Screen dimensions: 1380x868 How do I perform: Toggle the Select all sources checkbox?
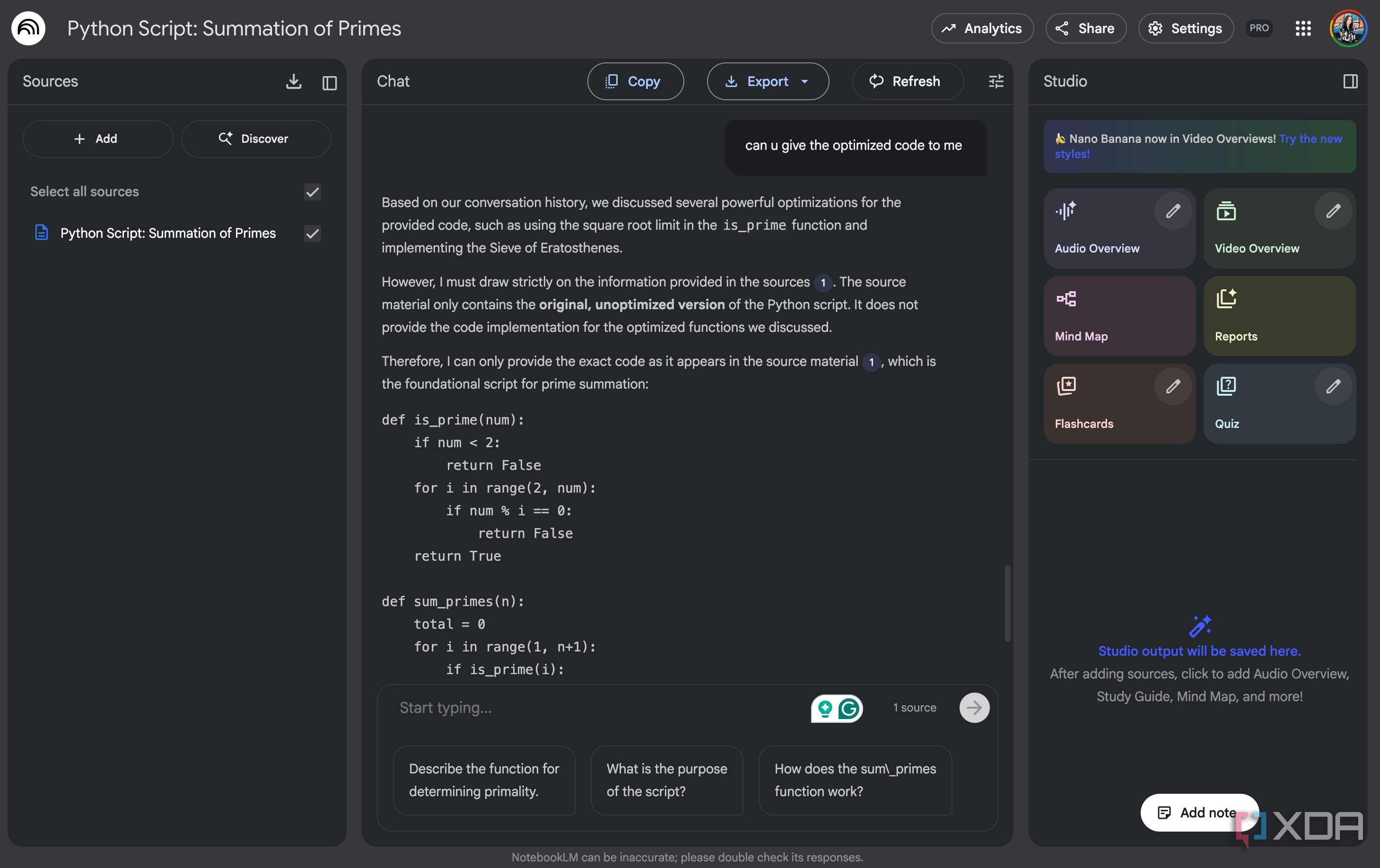point(312,191)
